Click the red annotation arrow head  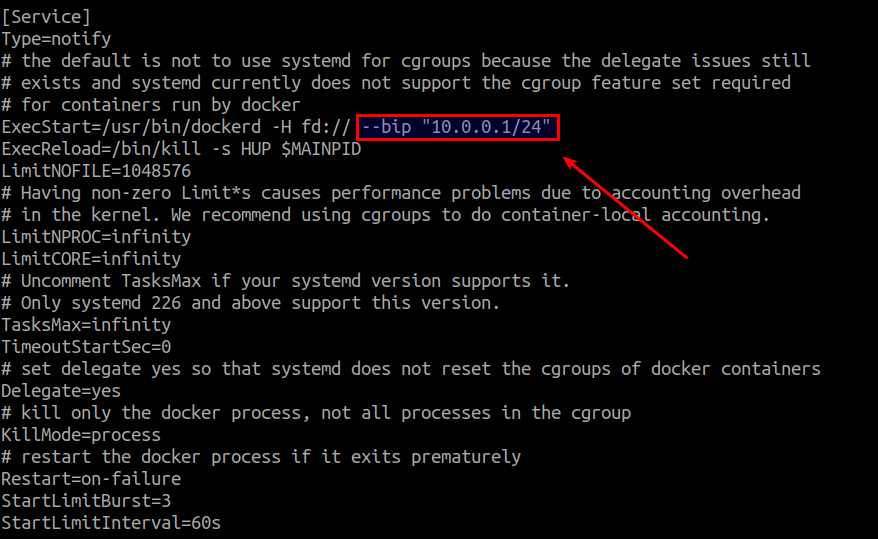pyautogui.click(x=571, y=163)
